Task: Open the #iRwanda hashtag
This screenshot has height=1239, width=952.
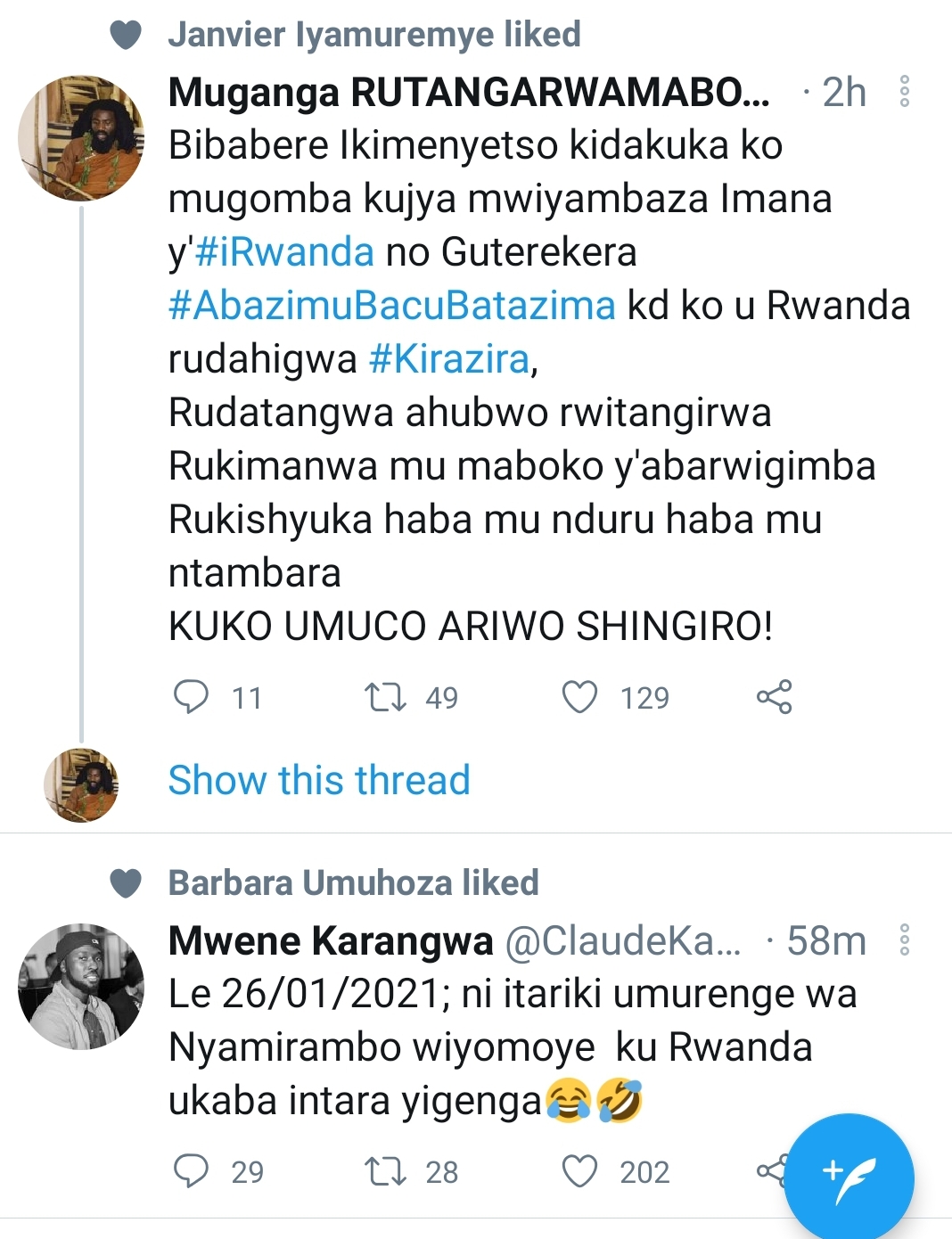Action: (x=283, y=252)
